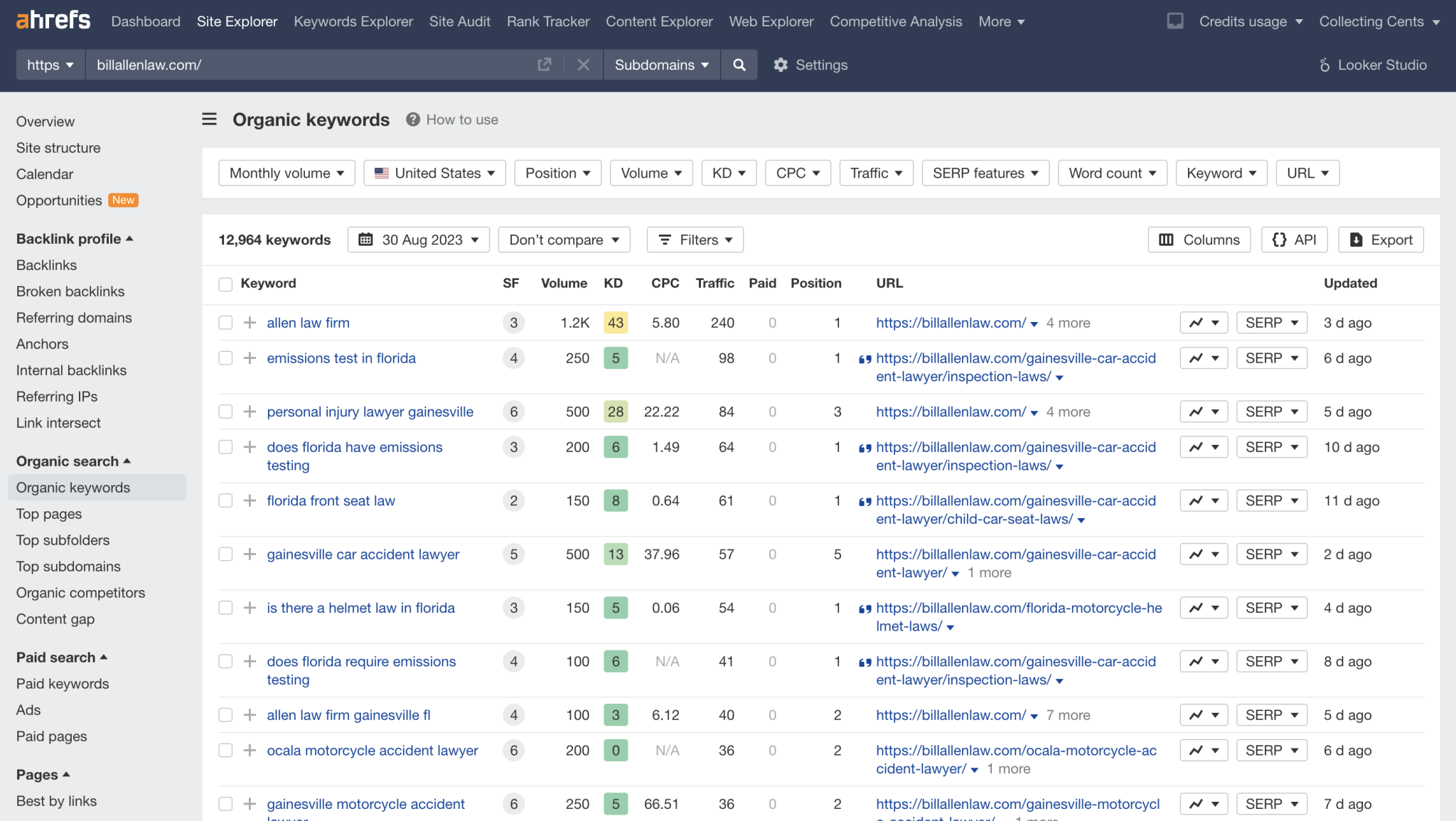The width and height of the screenshot is (1456, 821).
Task: Select all keywords using header checkbox
Action: (x=225, y=284)
